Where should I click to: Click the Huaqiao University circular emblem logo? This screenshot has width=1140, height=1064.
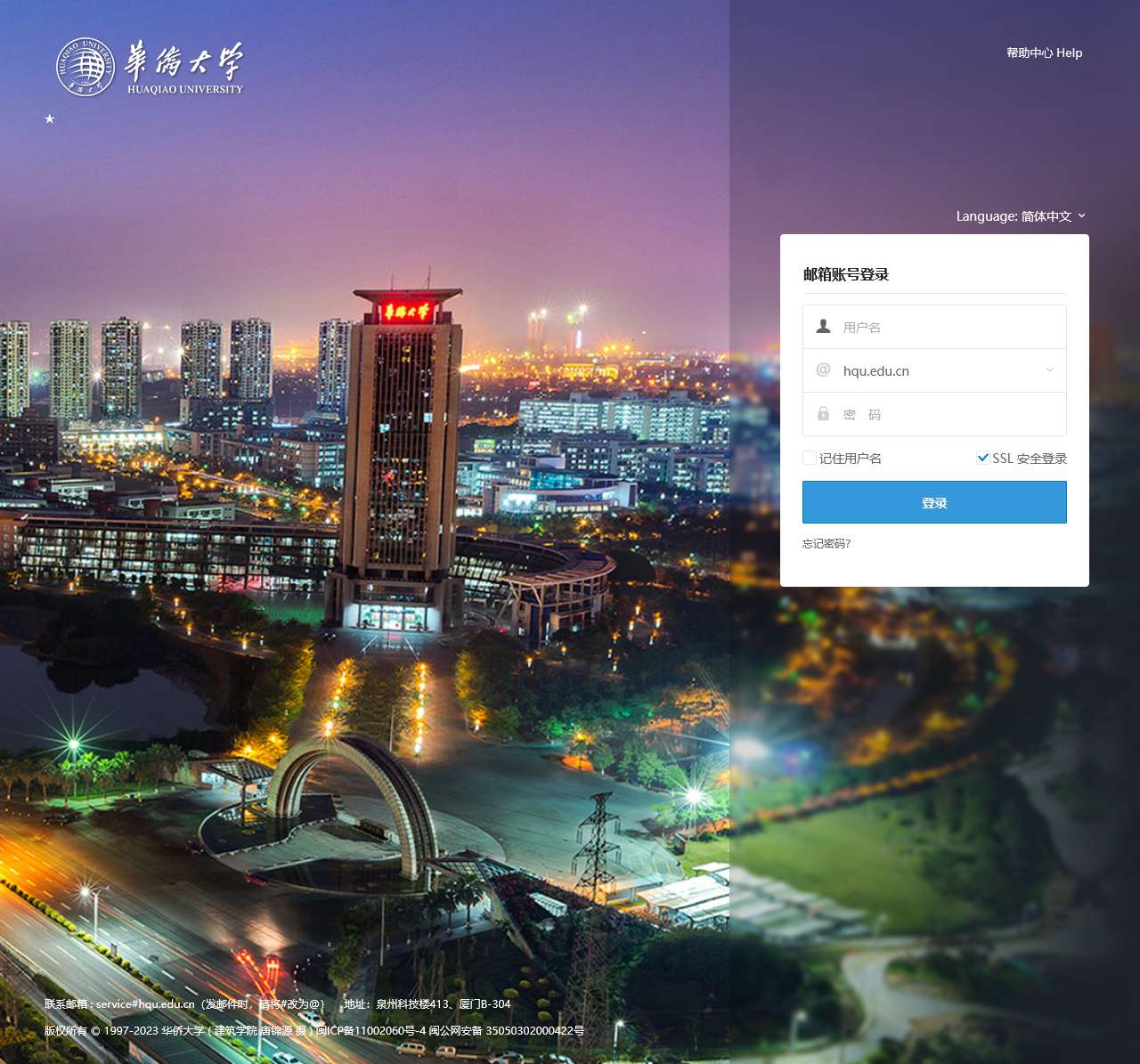[x=85, y=67]
